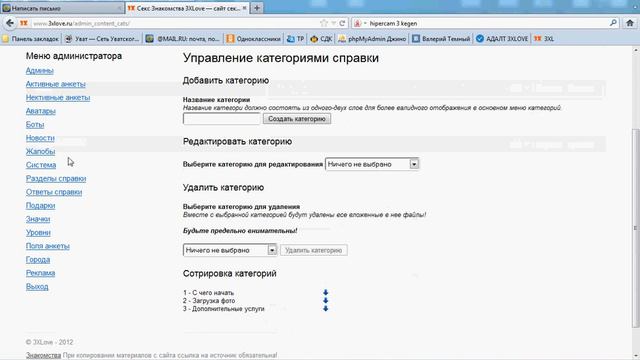Open the Панель закладок folder
The height and width of the screenshot is (360, 640).
31,39
